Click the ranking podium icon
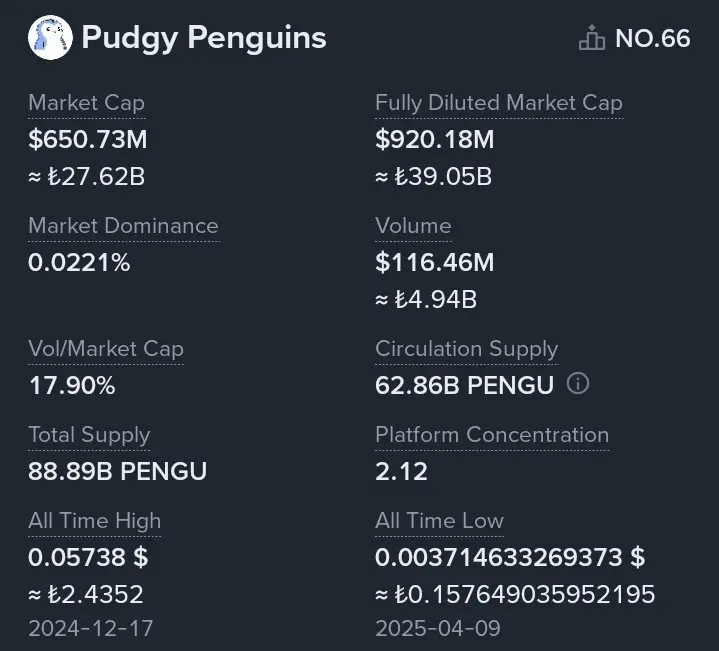Image resolution: width=719 pixels, height=651 pixels. [592, 39]
